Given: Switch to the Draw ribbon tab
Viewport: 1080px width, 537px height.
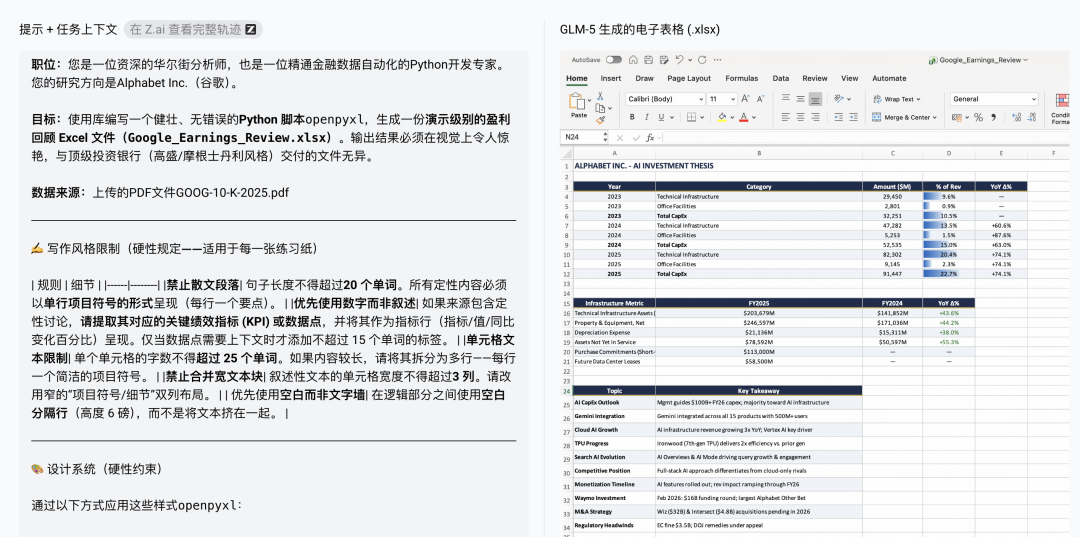Looking at the screenshot, I should tap(644, 78).
